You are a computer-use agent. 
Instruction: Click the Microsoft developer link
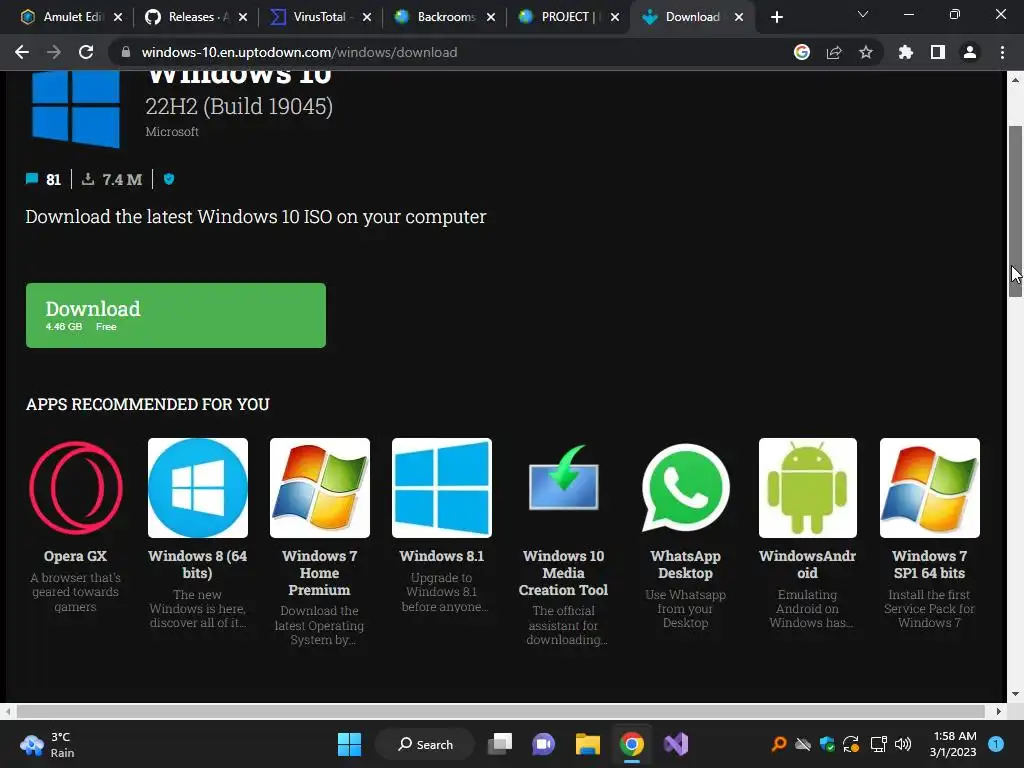click(172, 132)
